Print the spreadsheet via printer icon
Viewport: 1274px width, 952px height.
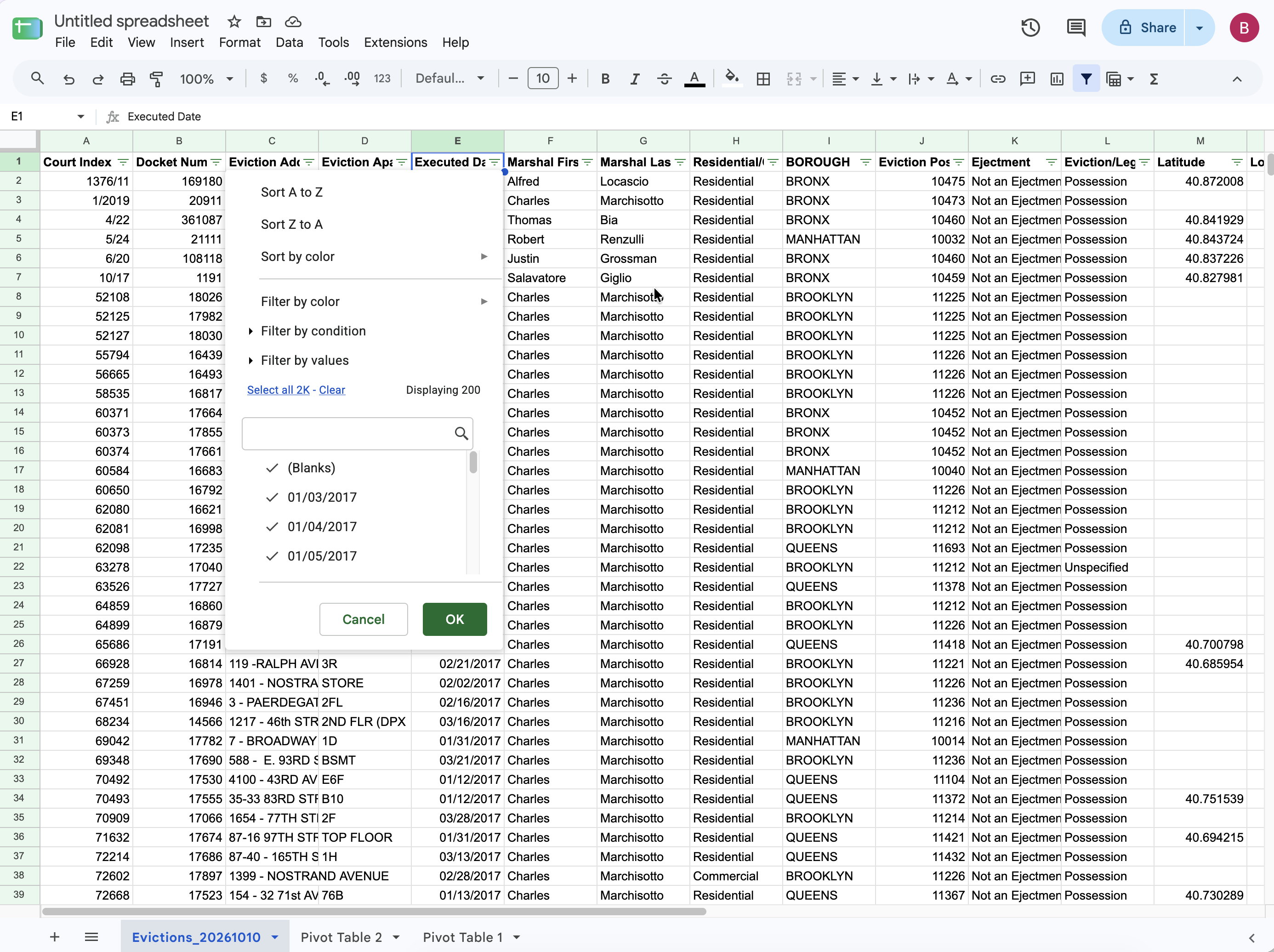coord(127,79)
